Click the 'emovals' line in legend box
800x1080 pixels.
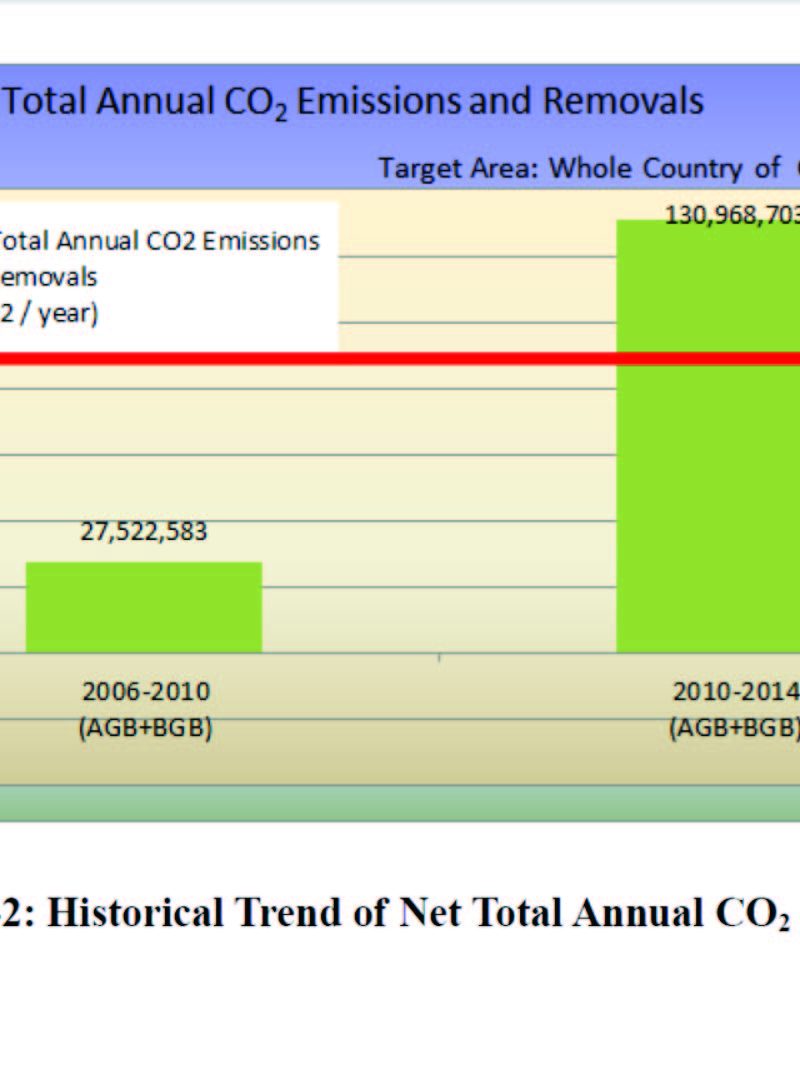point(48,277)
